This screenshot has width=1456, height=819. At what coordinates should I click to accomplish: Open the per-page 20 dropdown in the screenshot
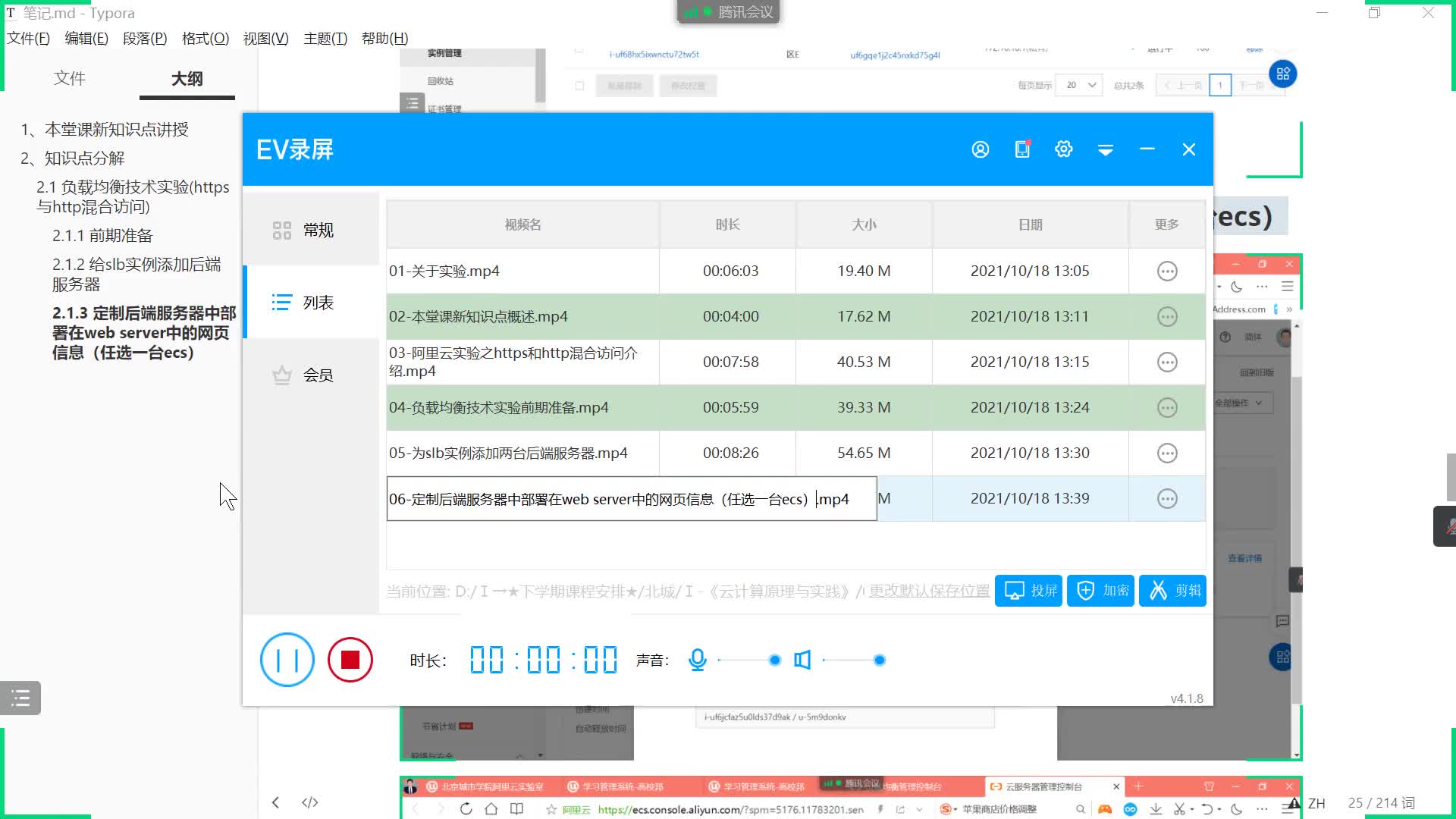[x=1081, y=85]
